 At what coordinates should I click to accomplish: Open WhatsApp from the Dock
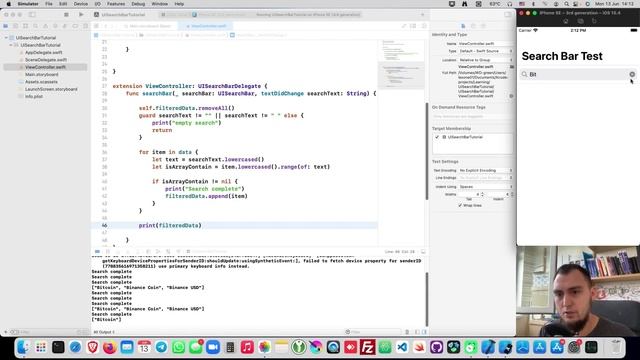pos(178,347)
